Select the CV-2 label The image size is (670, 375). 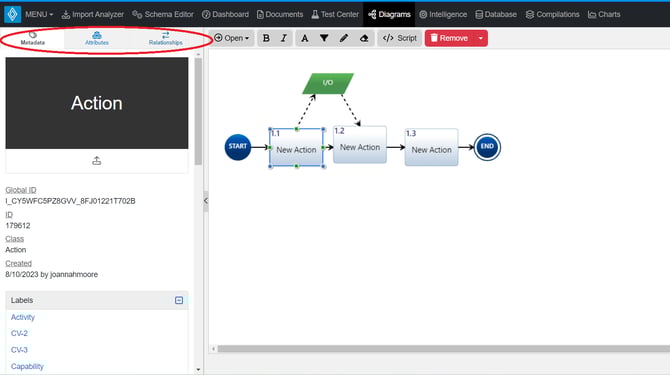19,333
